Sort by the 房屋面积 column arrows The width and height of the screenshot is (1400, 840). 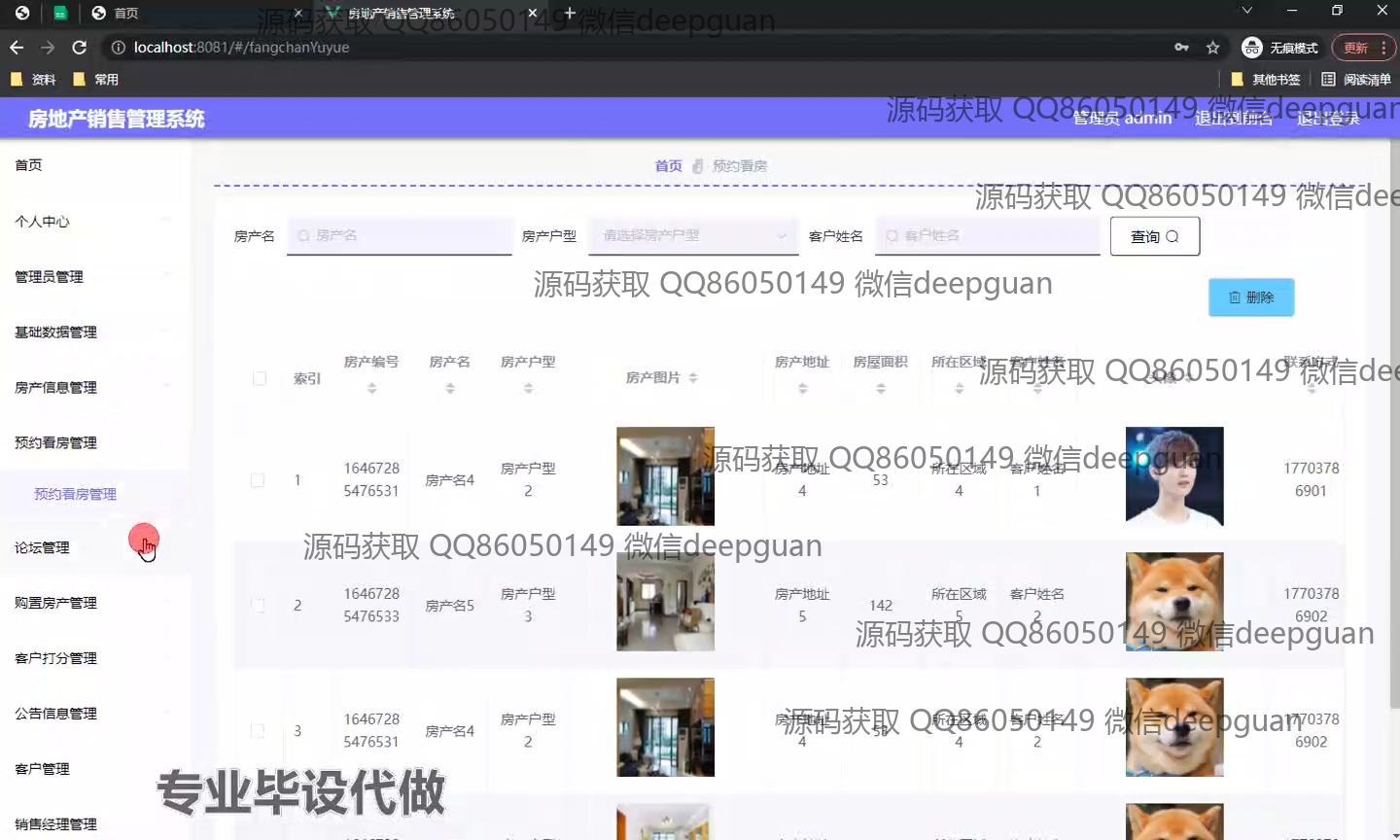coord(881,388)
